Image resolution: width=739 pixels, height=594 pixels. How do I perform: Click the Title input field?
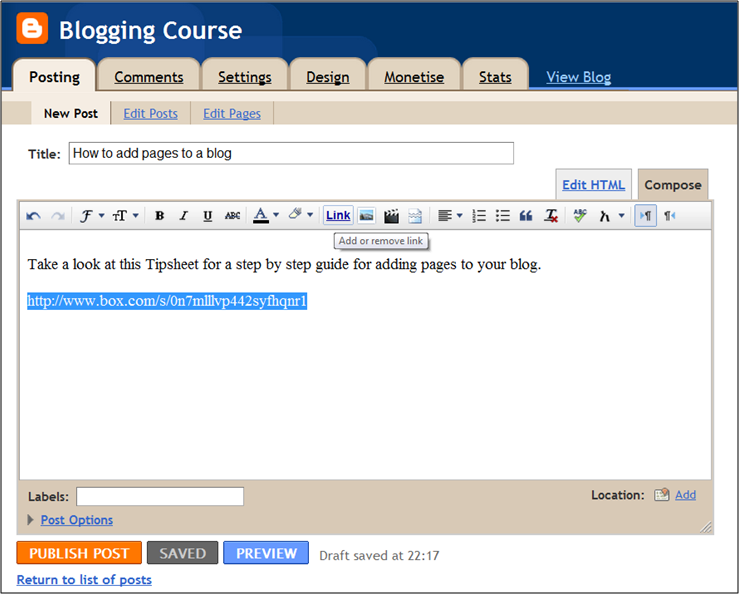click(x=291, y=153)
